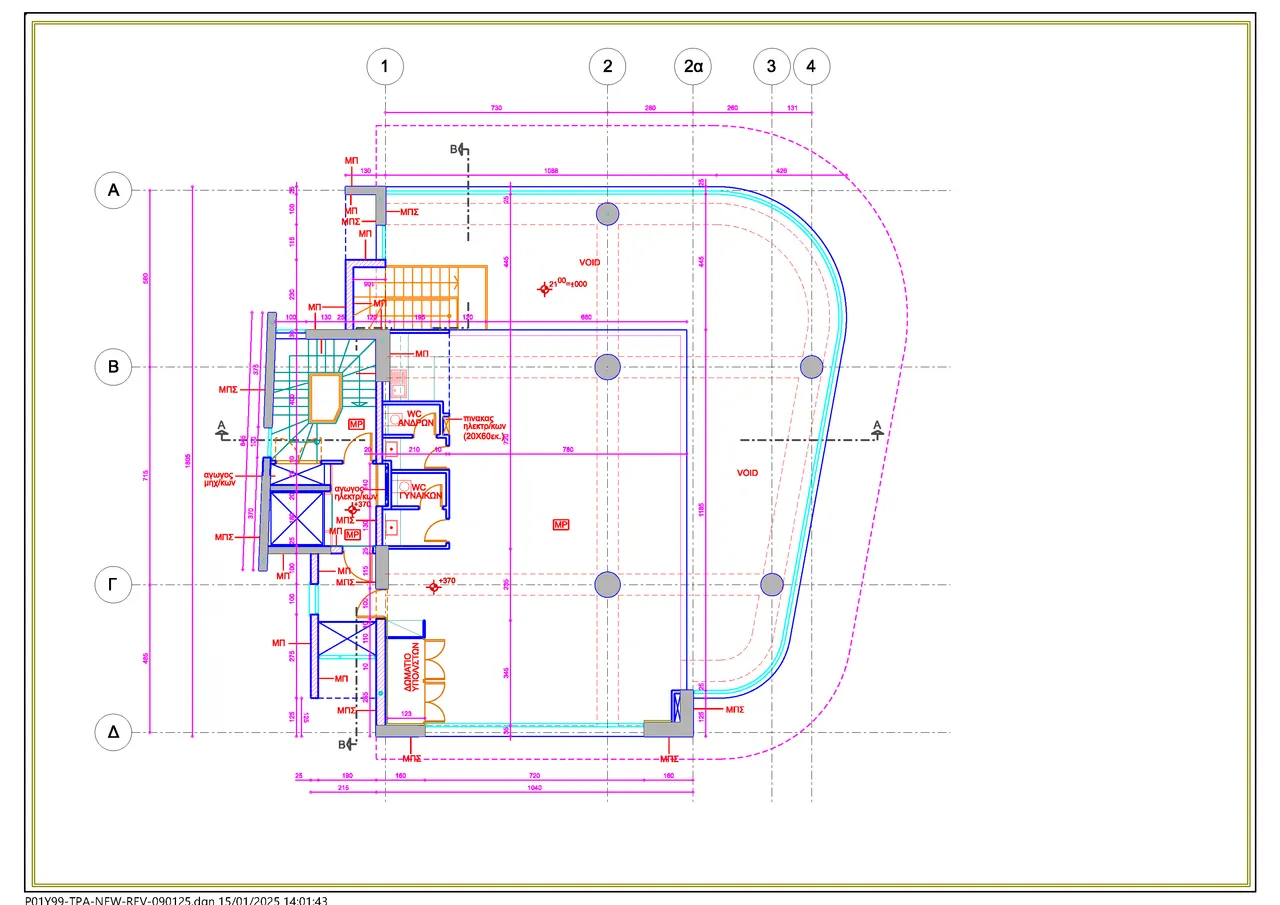Image resolution: width=1280 pixels, height=905 pixels.
Task: Click the 260 dimension at the top
Action: 732,108
